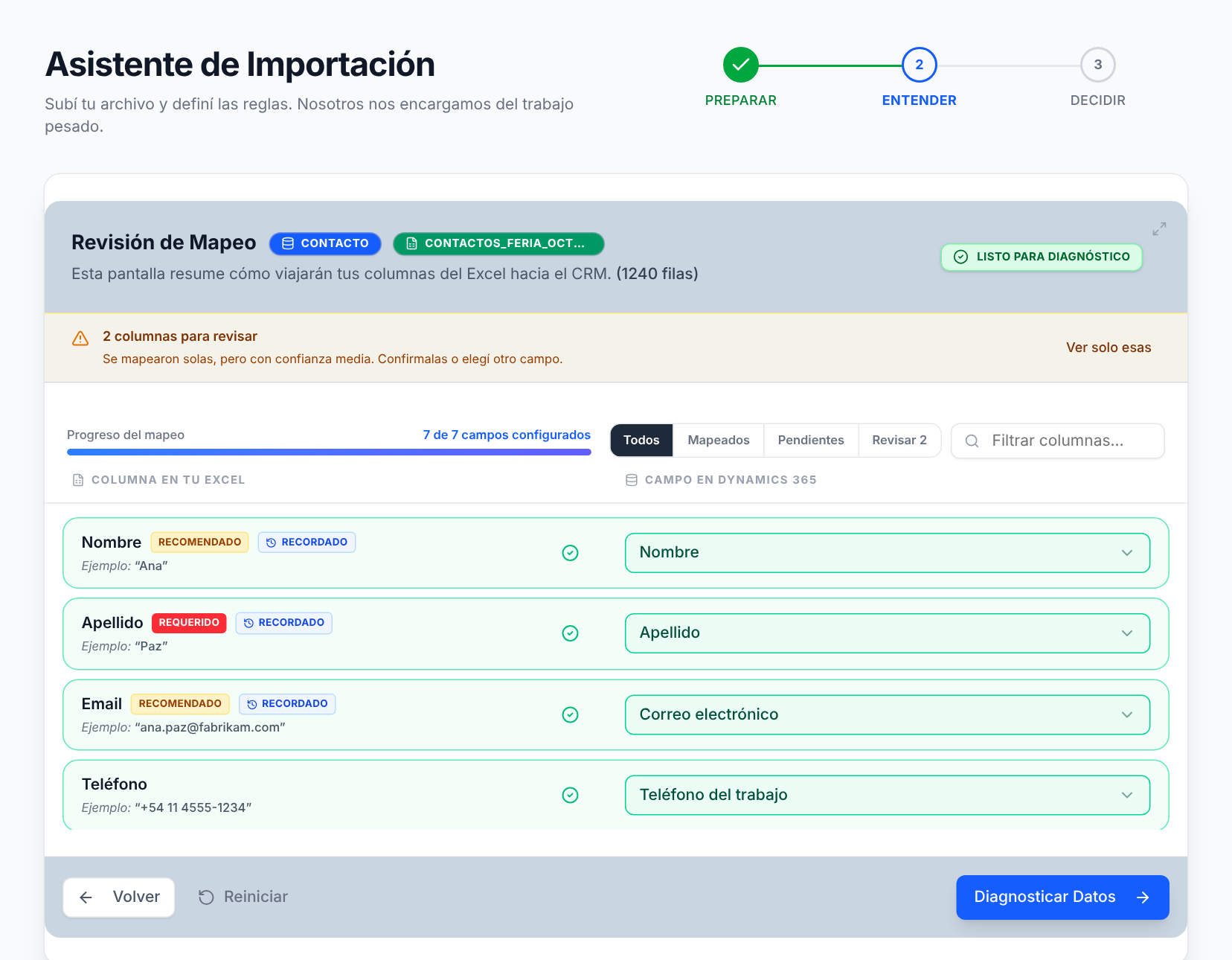Click the step 3 Decidir circle
1232x960 pixels.
[1098, 65]
